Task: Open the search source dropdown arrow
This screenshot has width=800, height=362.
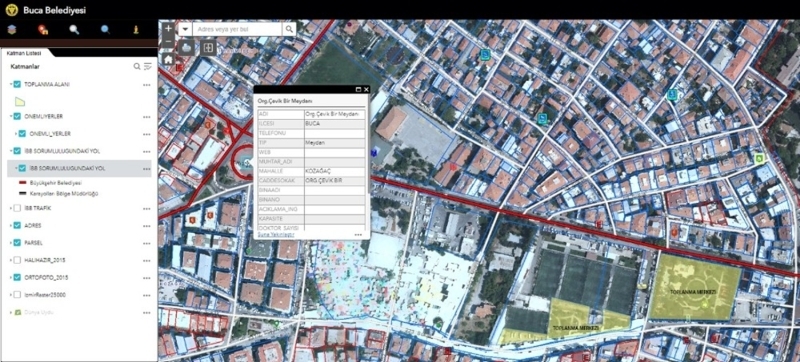Action: tap(185, 30)
